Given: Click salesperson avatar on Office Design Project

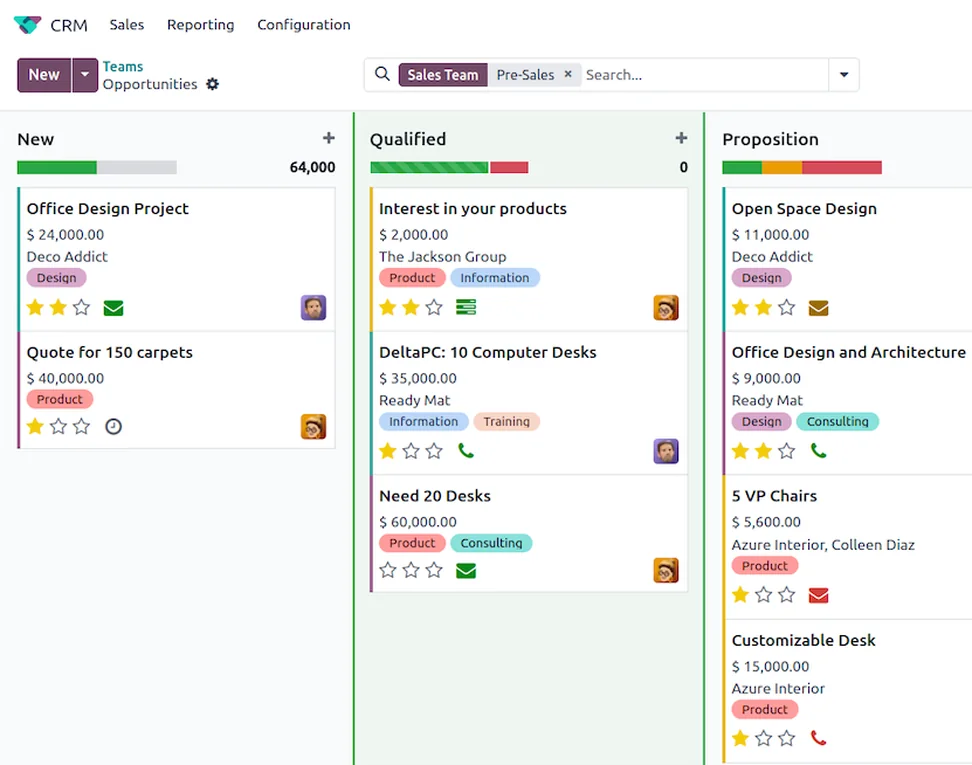Looking at the screenshot, I should (314, 307).
